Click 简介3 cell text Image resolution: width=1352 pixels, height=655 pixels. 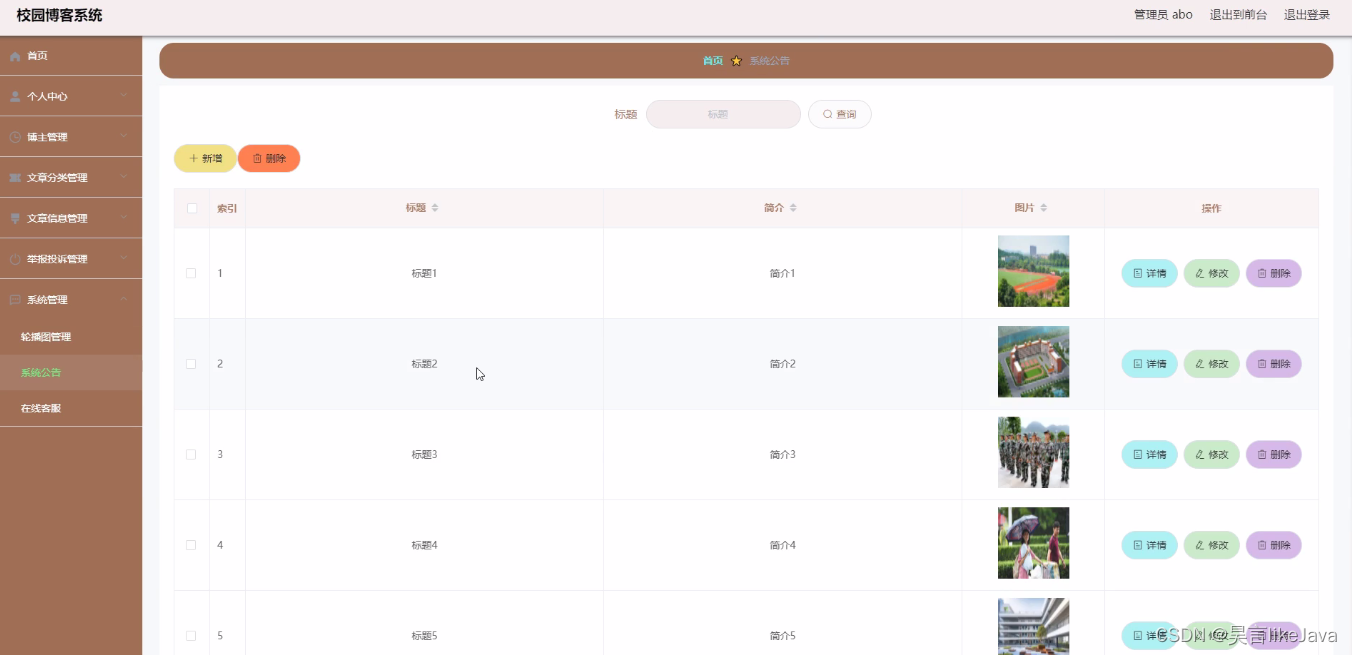(782, 455)
